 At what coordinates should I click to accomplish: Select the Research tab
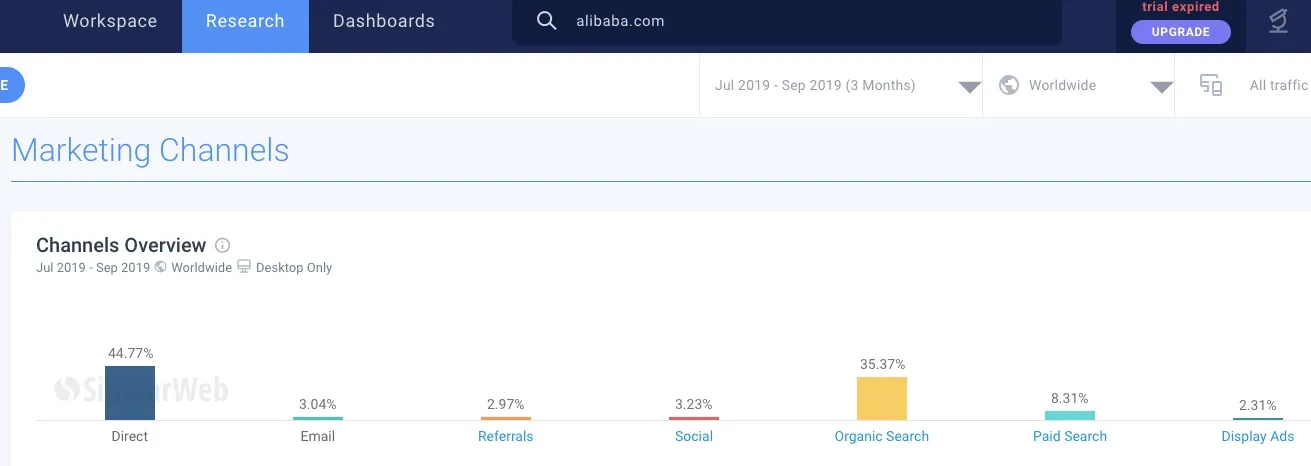click(245, 21)
